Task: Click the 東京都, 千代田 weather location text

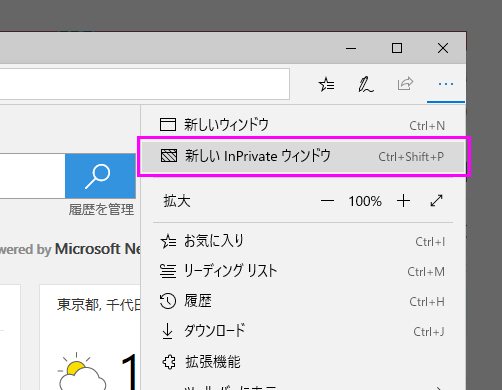Action: tap(99, 305)
